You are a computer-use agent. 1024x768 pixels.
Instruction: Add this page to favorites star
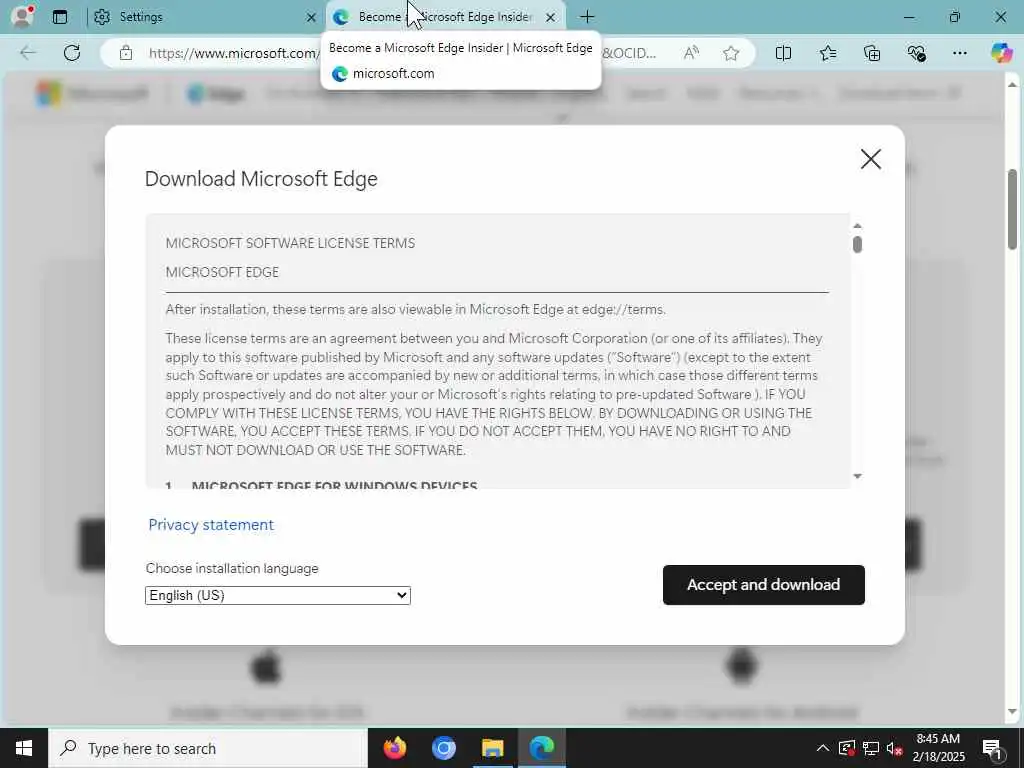point(731,53)
